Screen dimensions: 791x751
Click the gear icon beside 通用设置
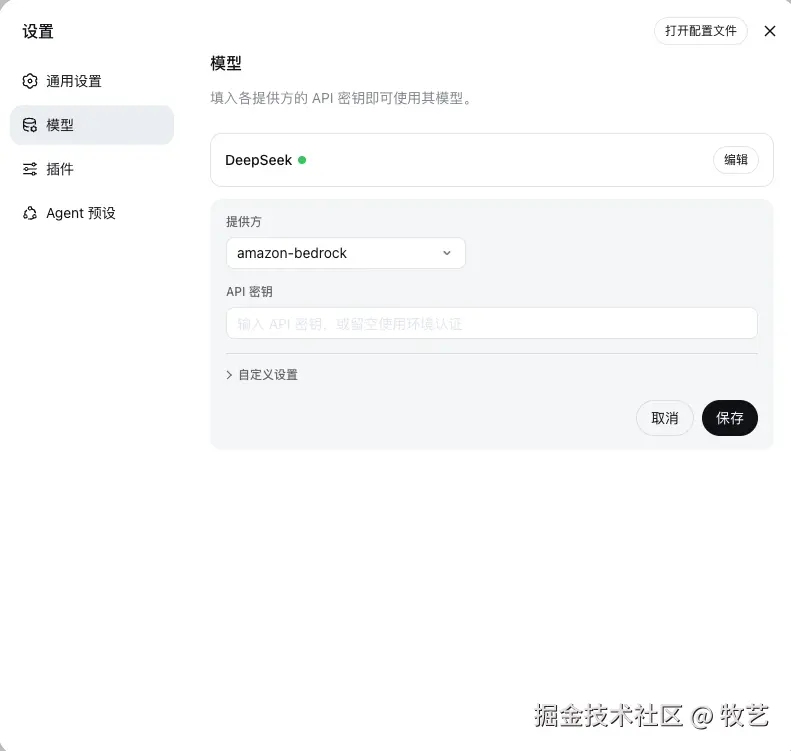click(30, 81)
